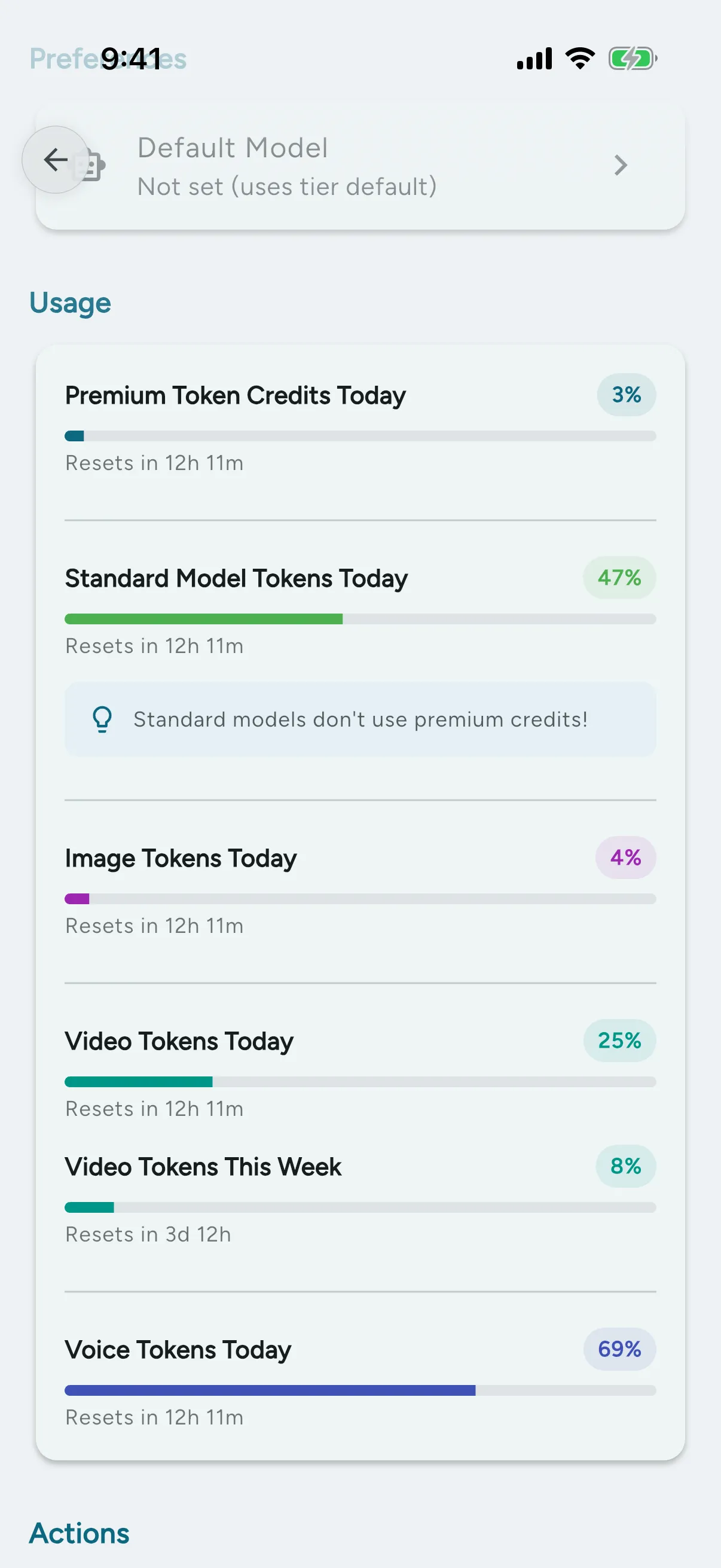Select the 3% premium credits badge

(x=626, y=395)
